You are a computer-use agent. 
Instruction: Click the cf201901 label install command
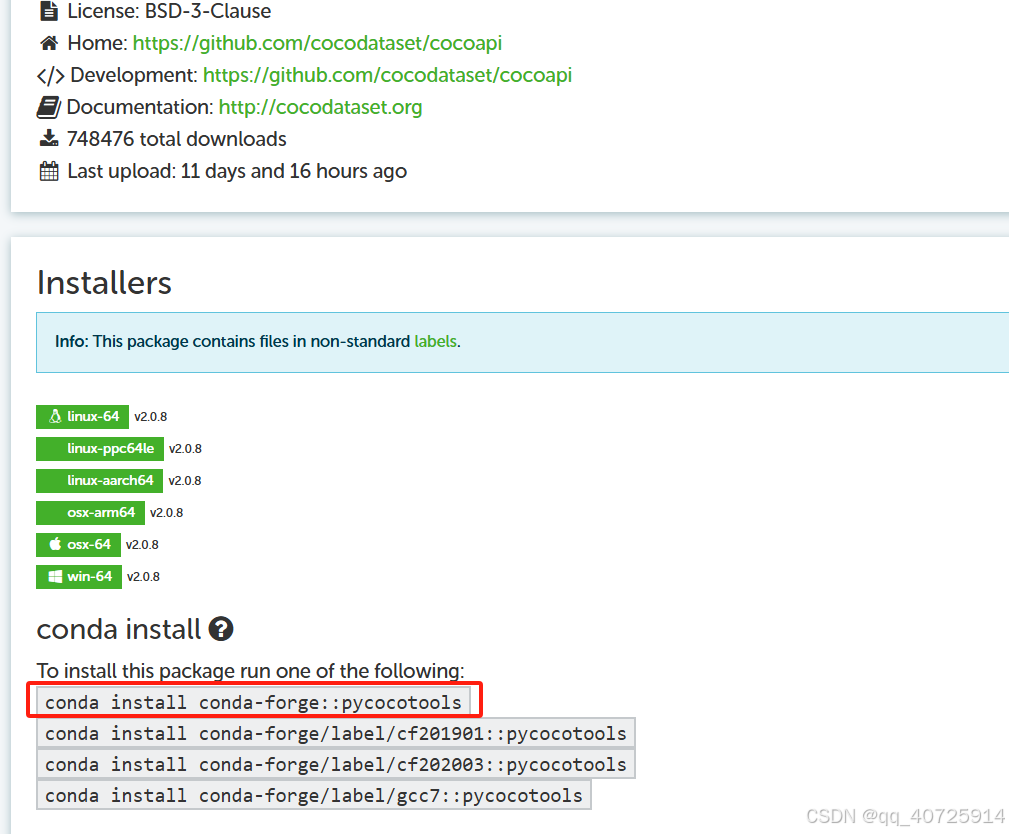coord(336,733)
